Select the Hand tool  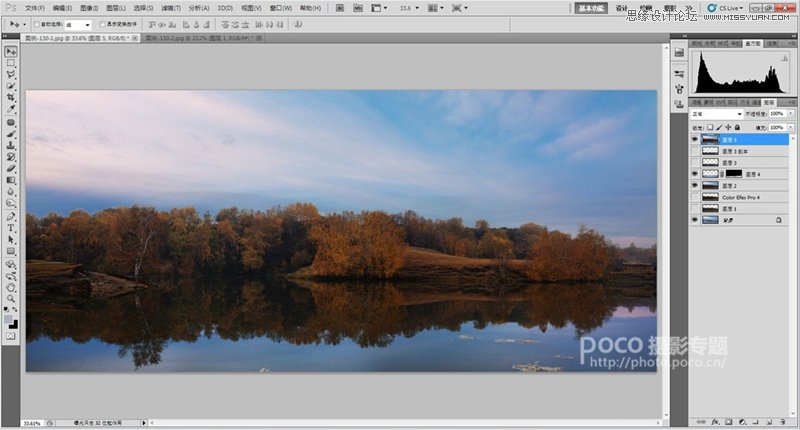(11, 287)
